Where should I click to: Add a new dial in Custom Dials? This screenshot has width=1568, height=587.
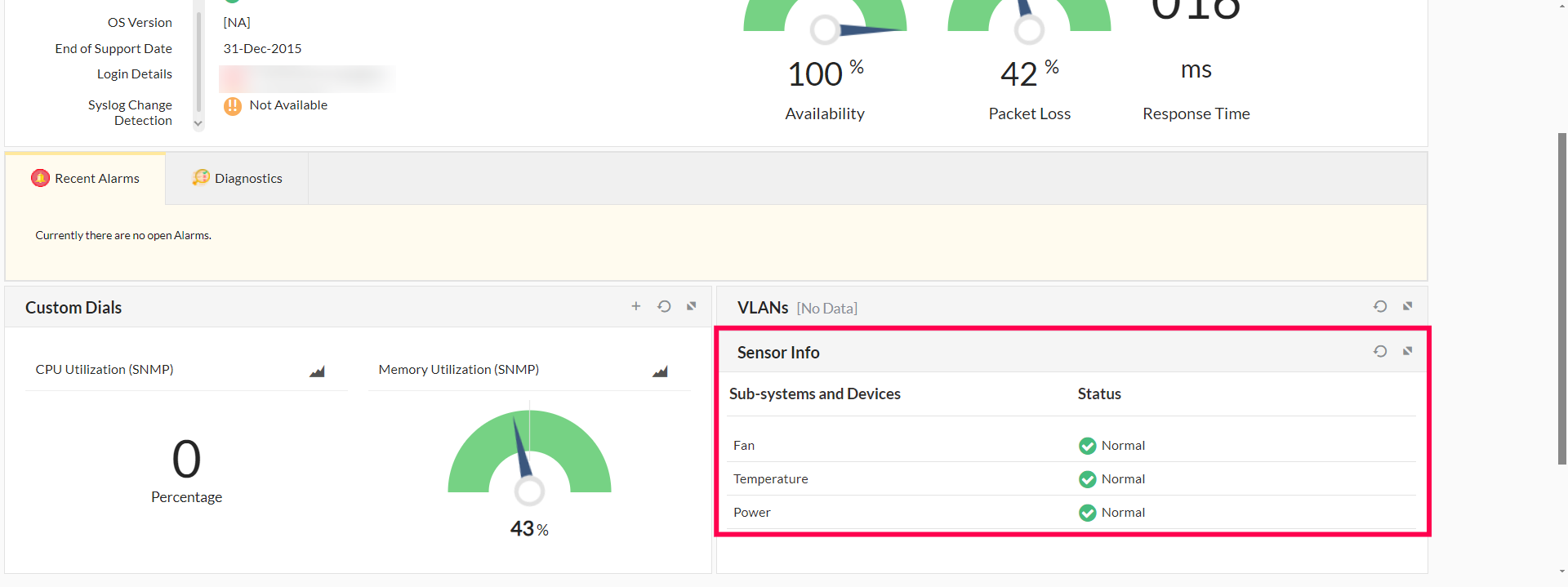pyautogui.click(x=636, y=306)
